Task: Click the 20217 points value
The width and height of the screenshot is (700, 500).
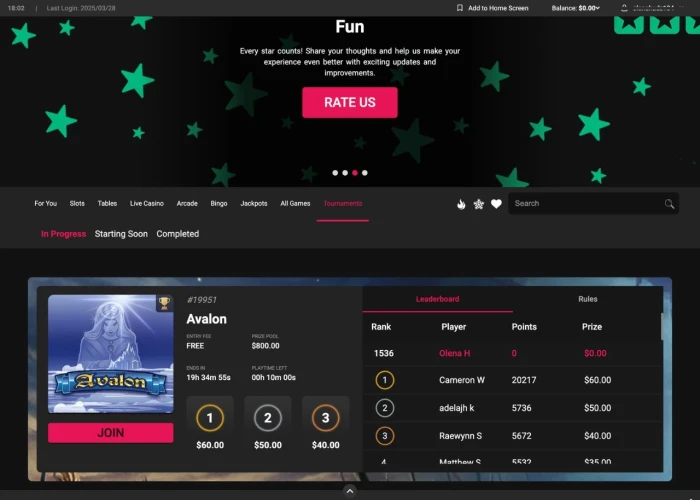Action: click(524, 380)
